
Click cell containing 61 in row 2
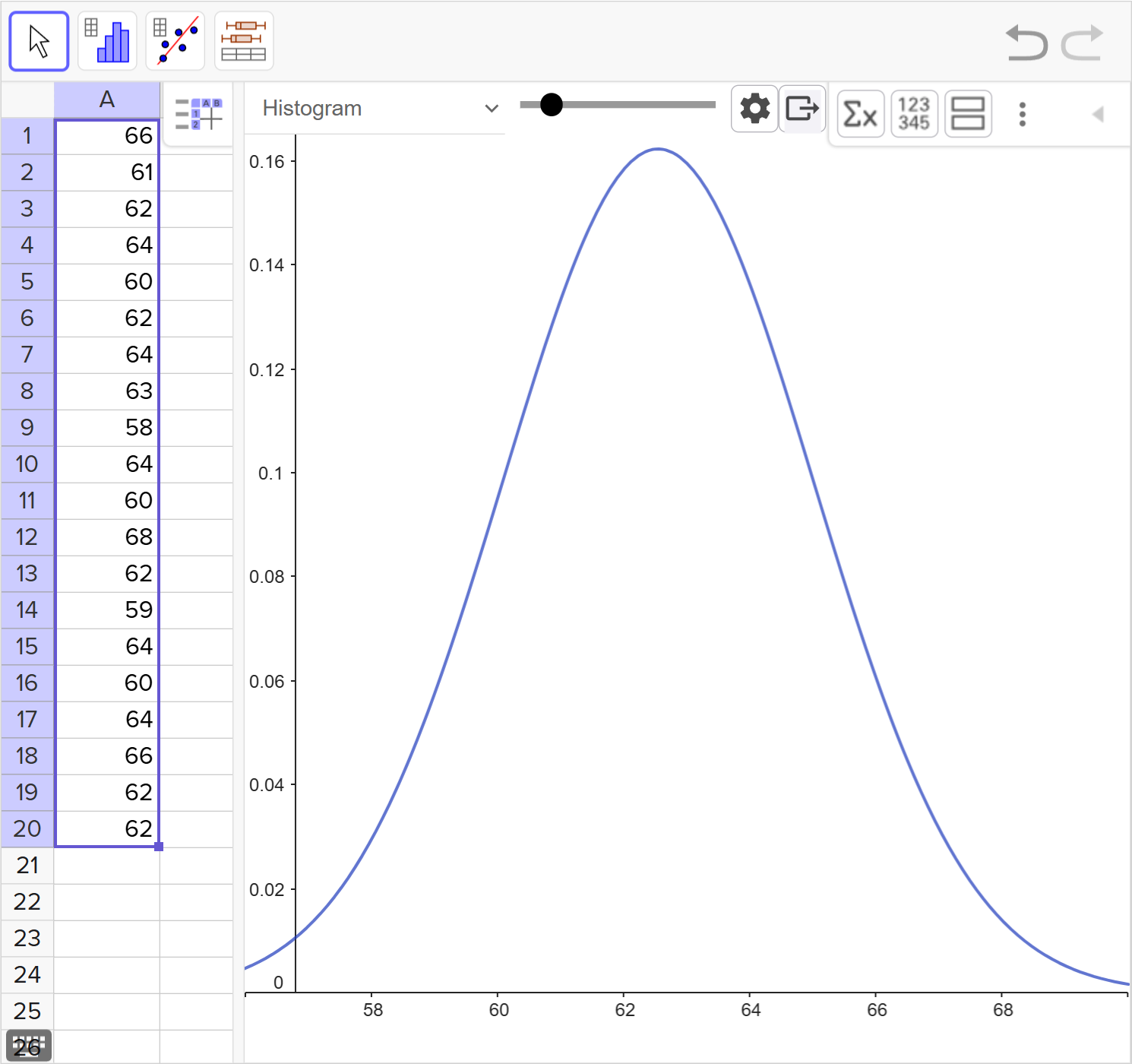(107, 173)
